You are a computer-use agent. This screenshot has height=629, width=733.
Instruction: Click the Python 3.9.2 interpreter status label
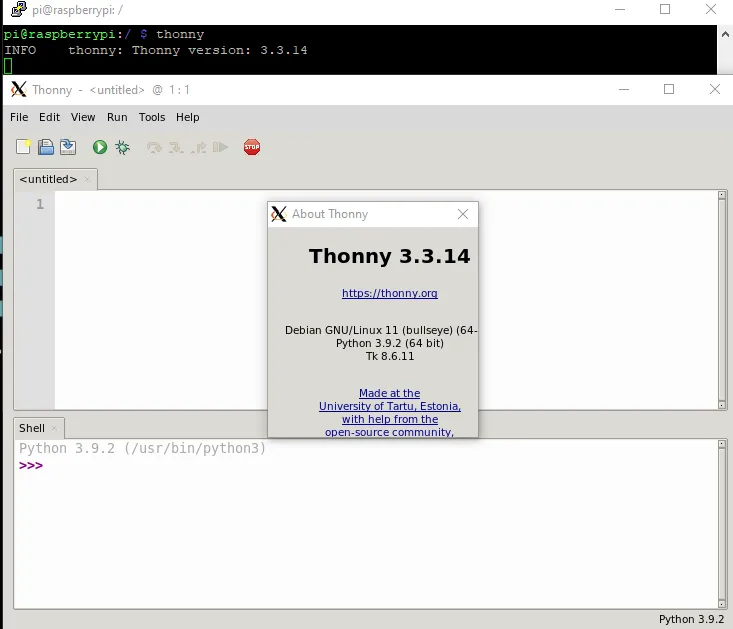[x=691, y=619]
